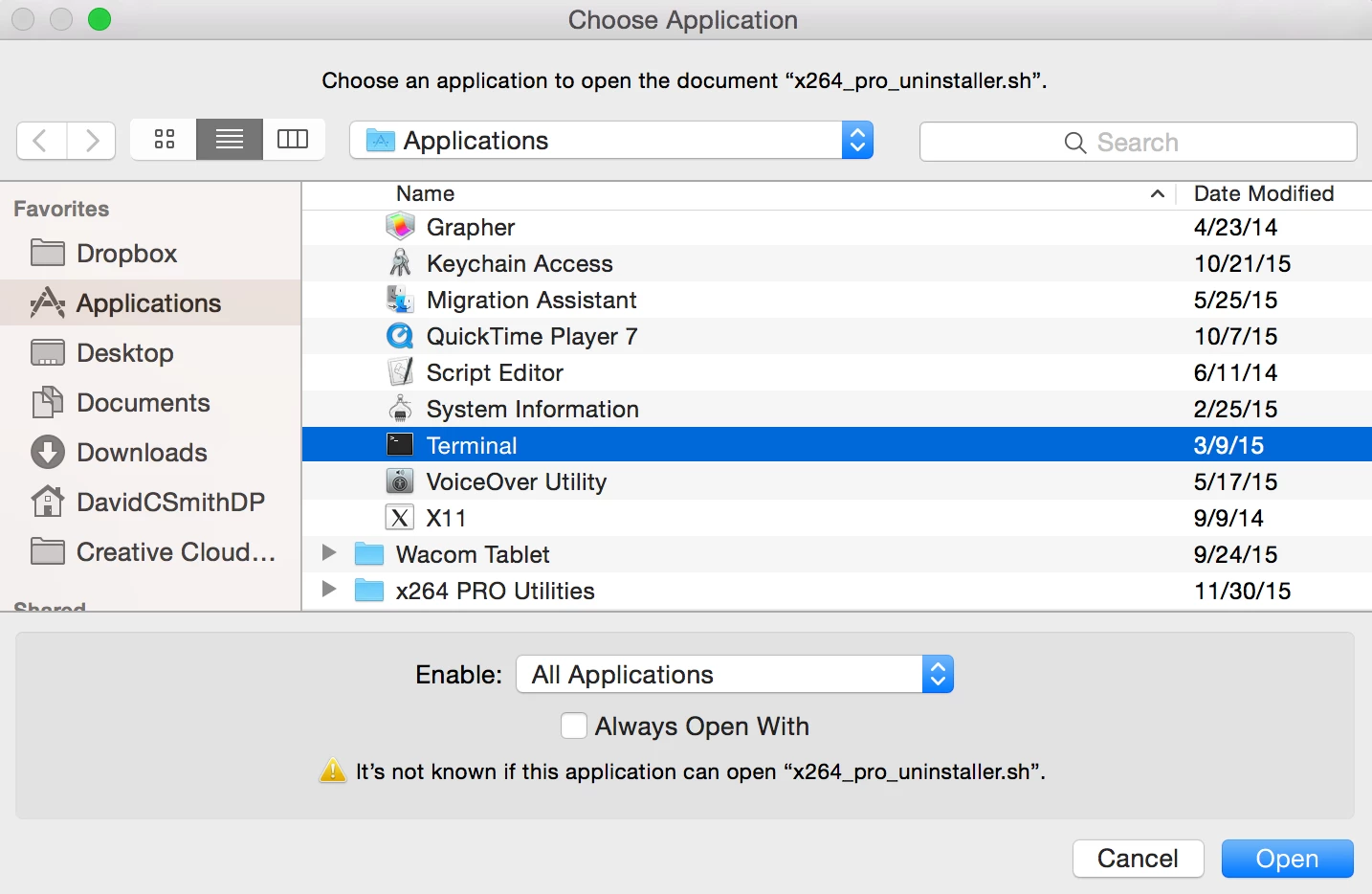Click the X11 app icon
This screenshot has height=894, width=1372.
400,518
